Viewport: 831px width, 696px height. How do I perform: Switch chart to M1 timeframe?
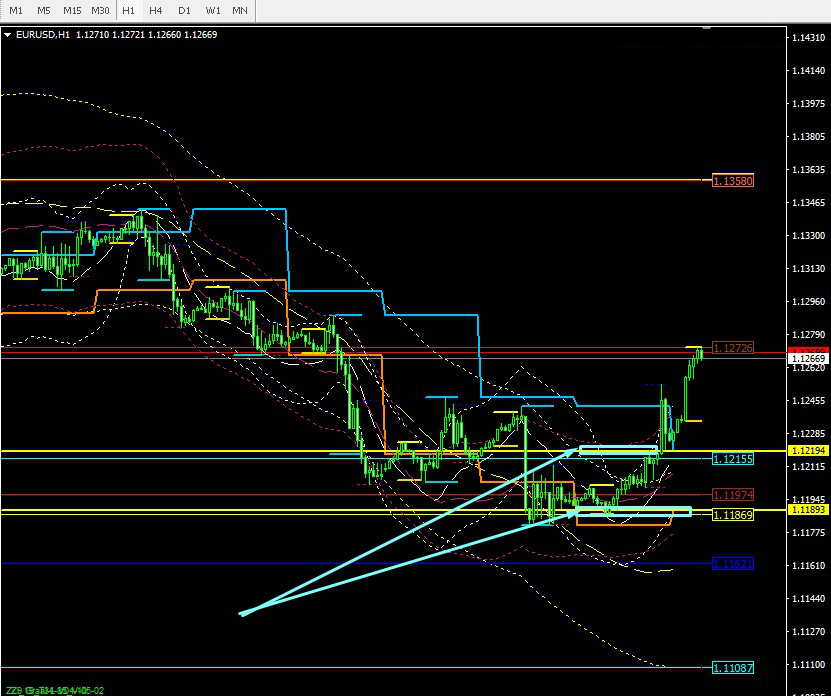point(16,10)
